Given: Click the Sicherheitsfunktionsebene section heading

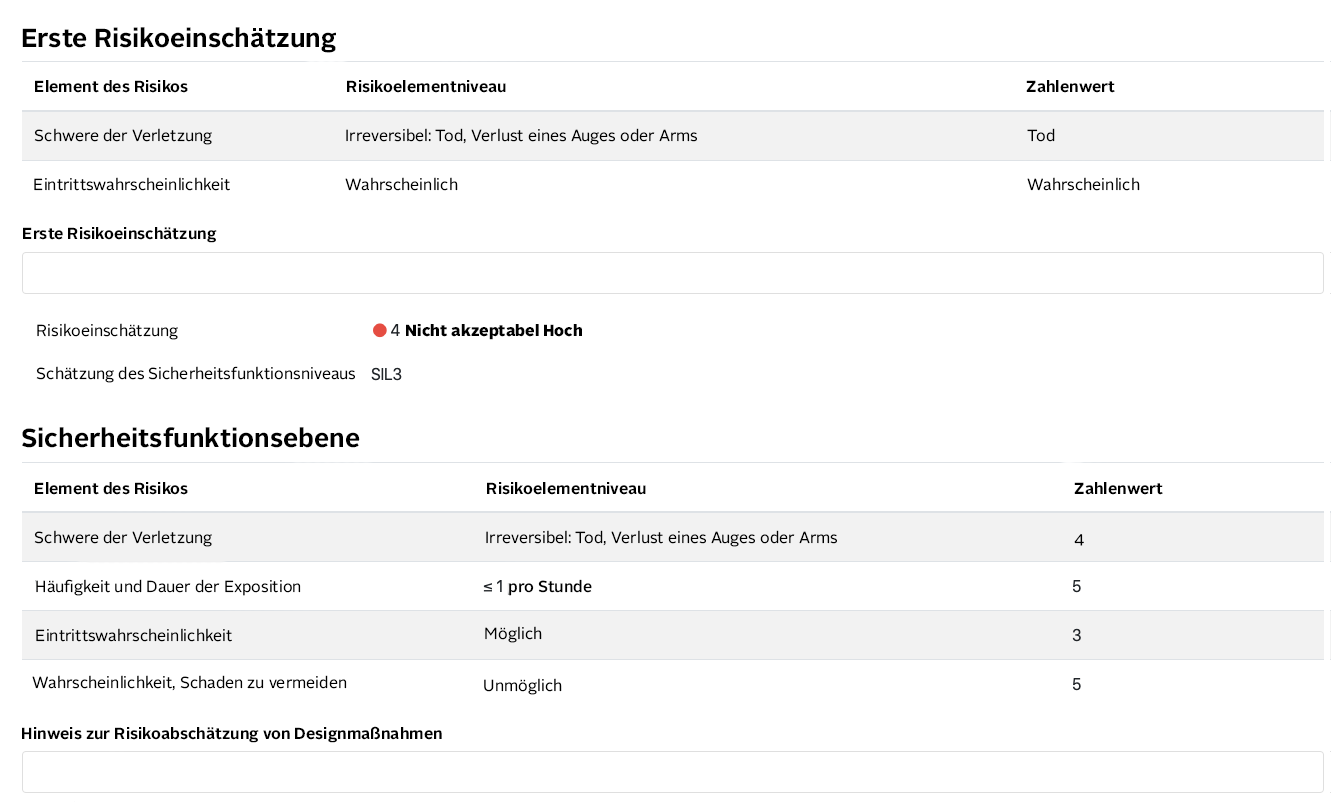Looking at the screenshot, I should (x=190, y=438).
